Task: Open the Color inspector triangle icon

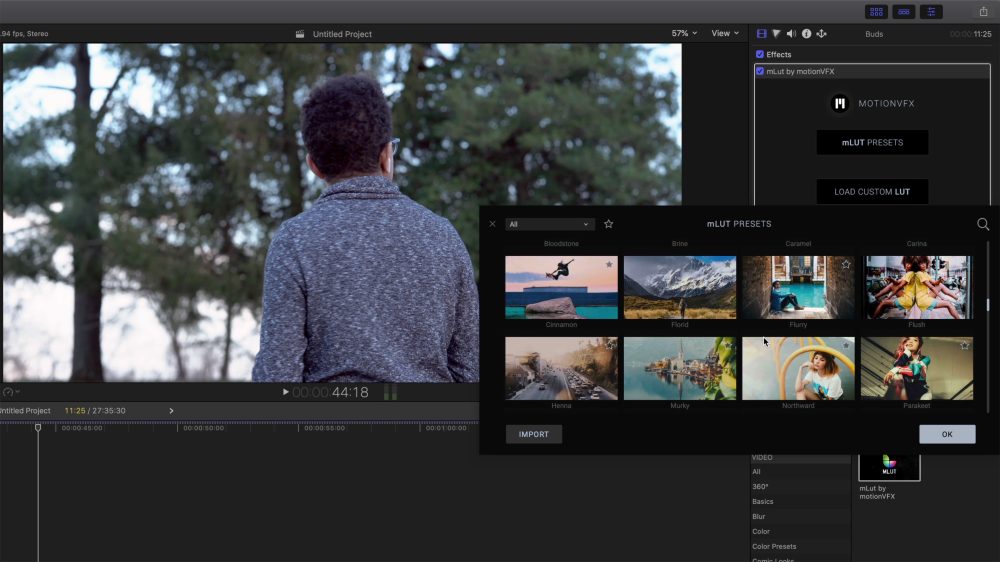Action: click(776, 34)
